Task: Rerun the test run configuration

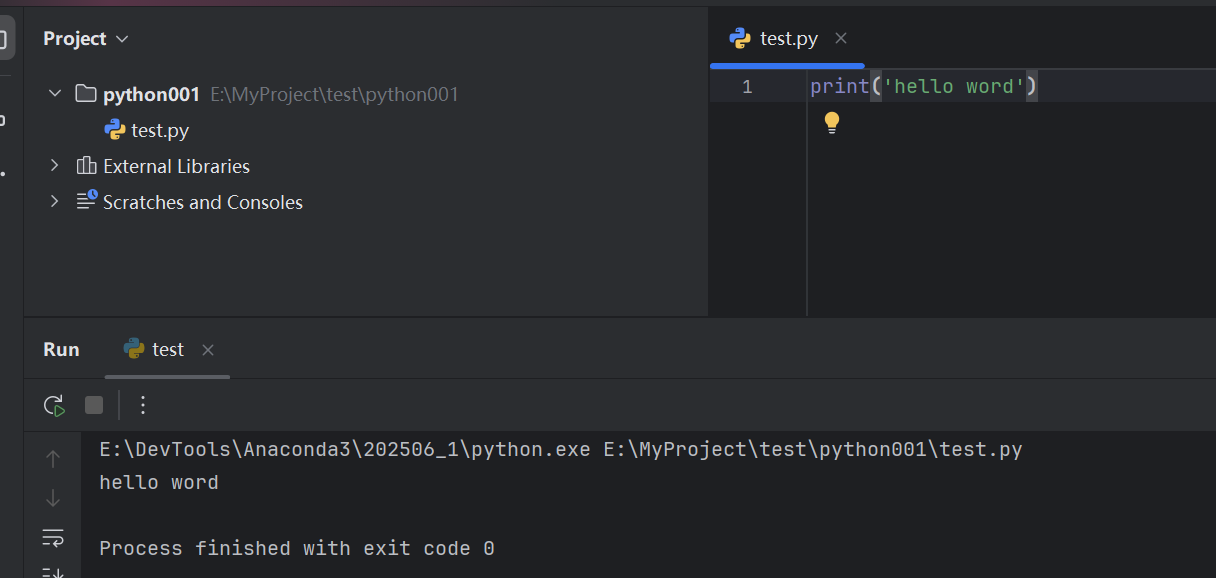Action: [x=54, y=405]
